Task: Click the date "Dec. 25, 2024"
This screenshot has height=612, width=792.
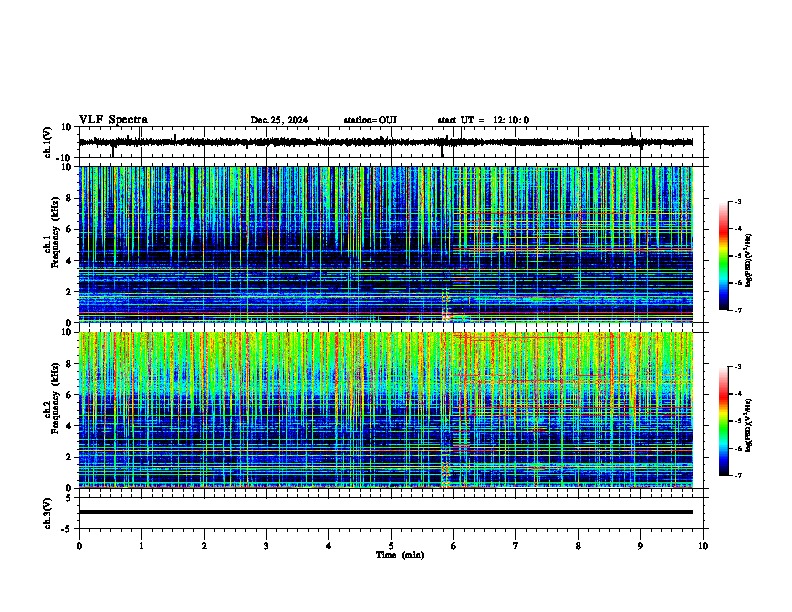Action: pos(279,120)
